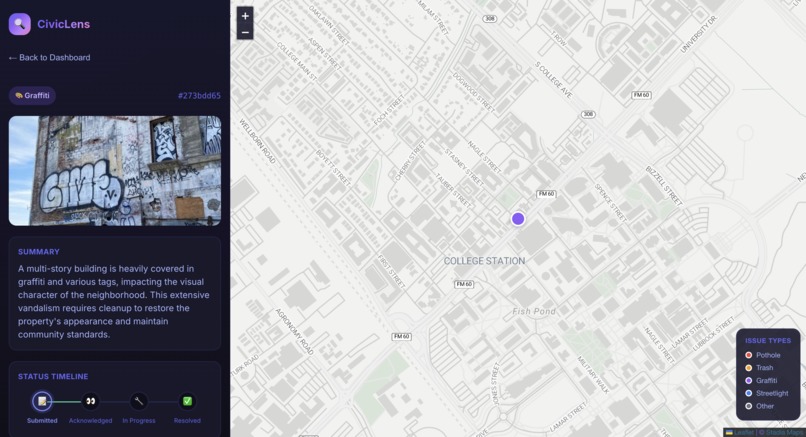
Task: Click the purple graffiti map marker
Action: [518, 219]
